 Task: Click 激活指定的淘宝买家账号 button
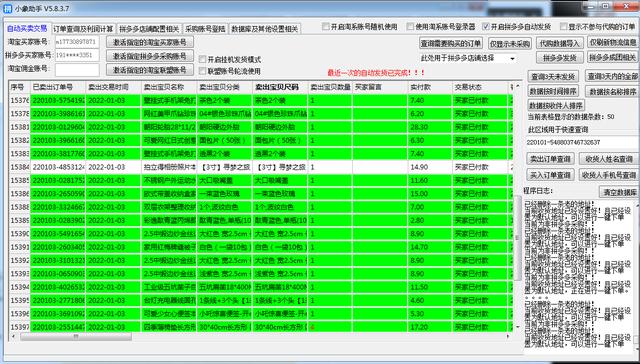click(x=150, y=42)
